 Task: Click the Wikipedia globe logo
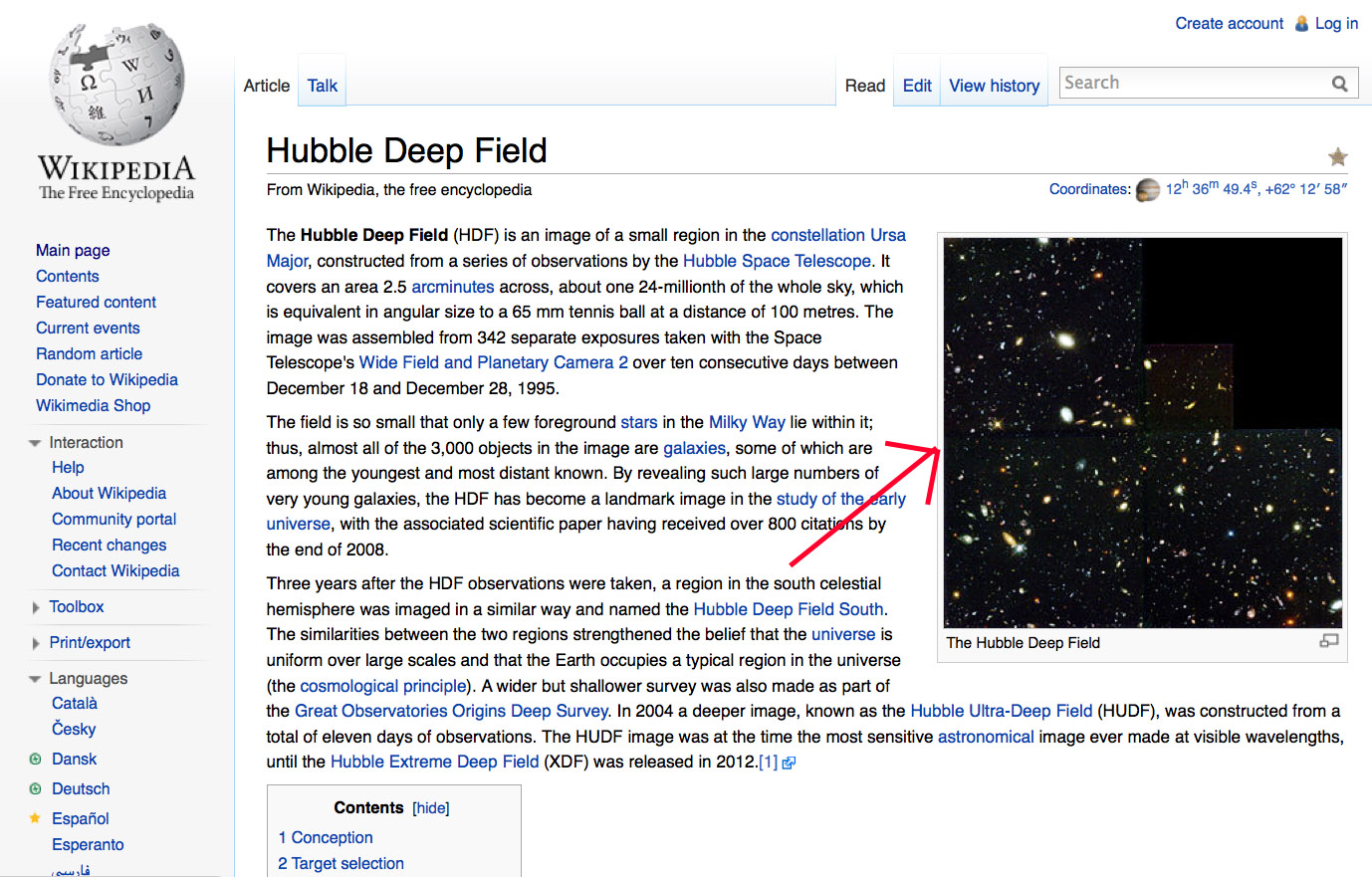point(116,86)
